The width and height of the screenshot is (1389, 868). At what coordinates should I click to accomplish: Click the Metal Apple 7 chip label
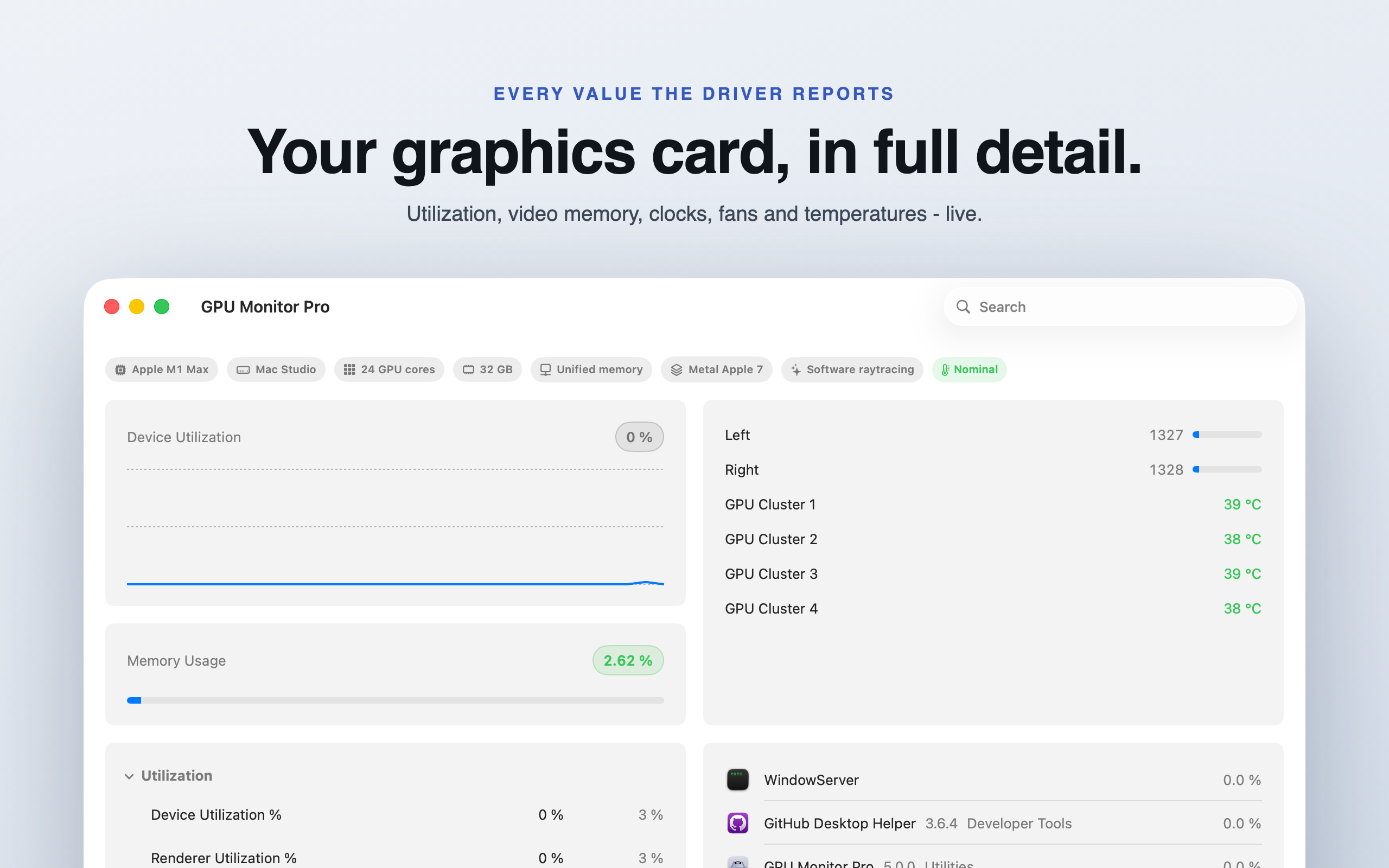click(725, 369)
